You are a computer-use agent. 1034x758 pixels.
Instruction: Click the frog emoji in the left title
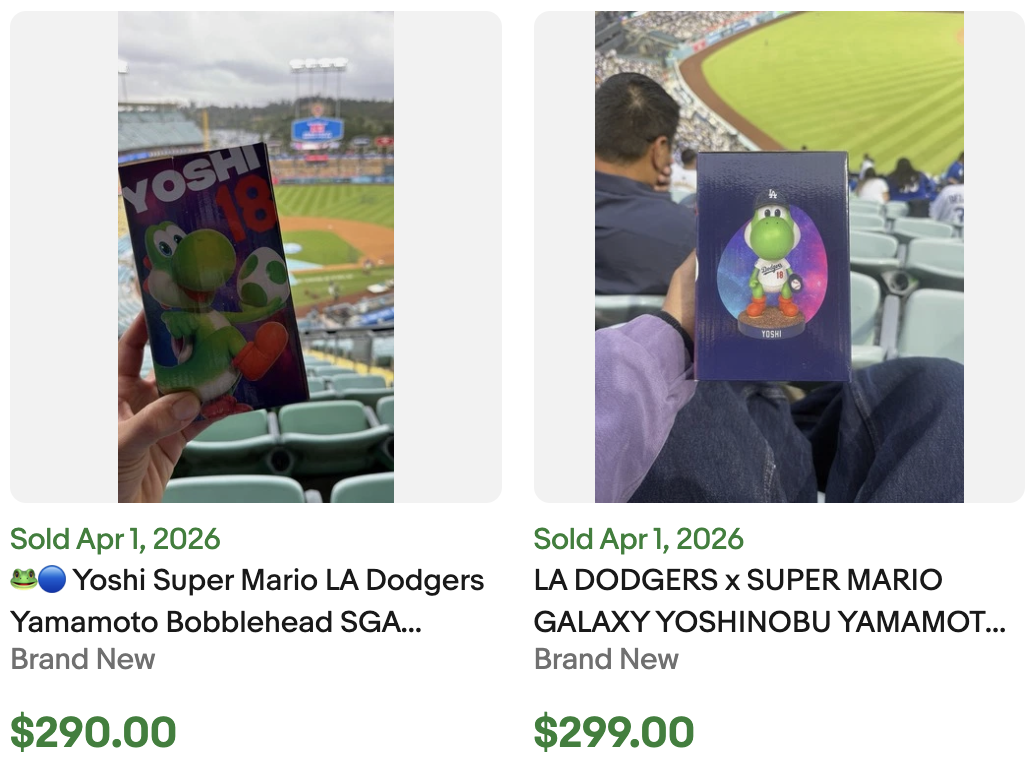(22, 580)
